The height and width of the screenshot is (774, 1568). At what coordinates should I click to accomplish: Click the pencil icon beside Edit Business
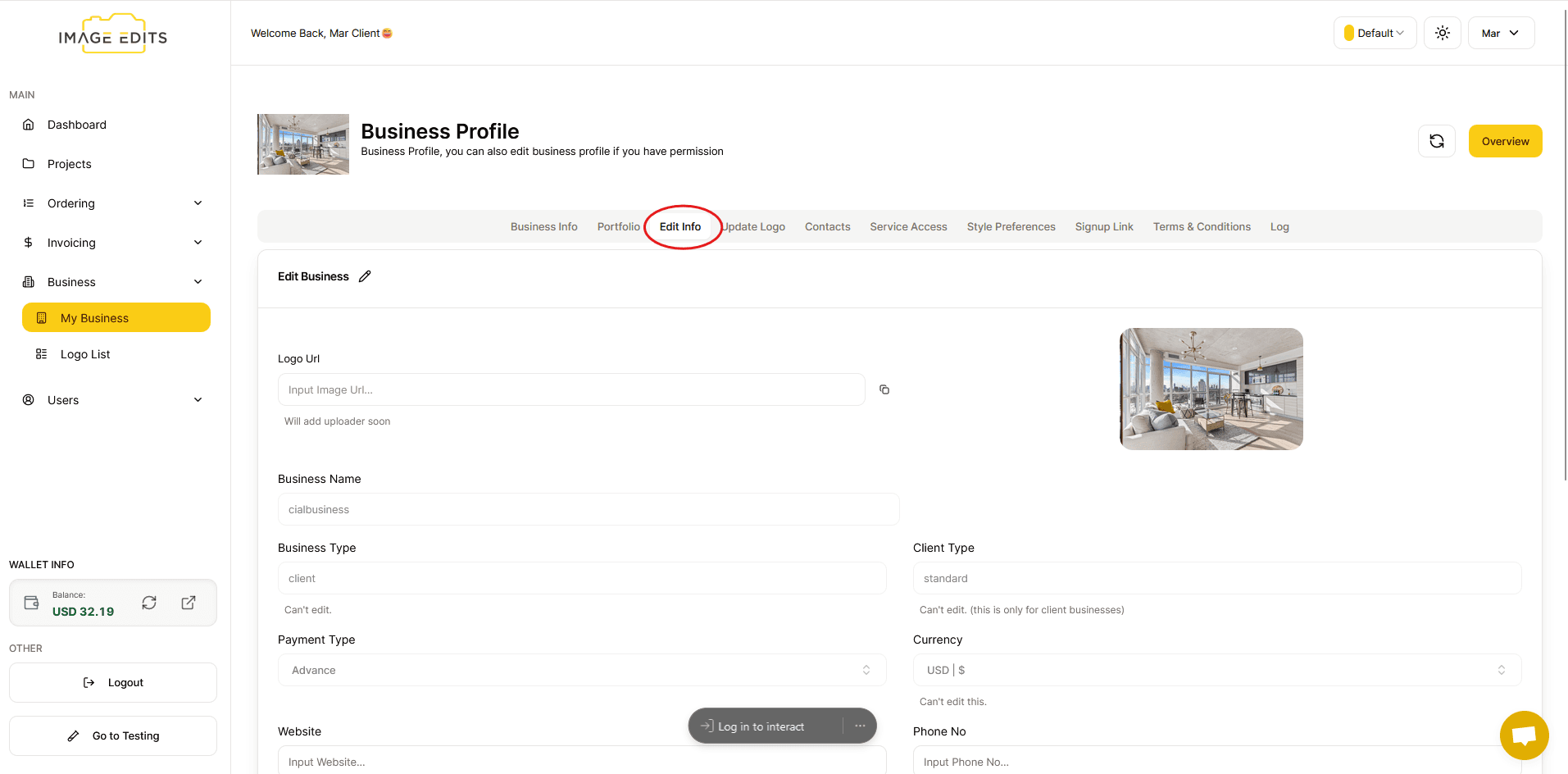pos(365,276)
